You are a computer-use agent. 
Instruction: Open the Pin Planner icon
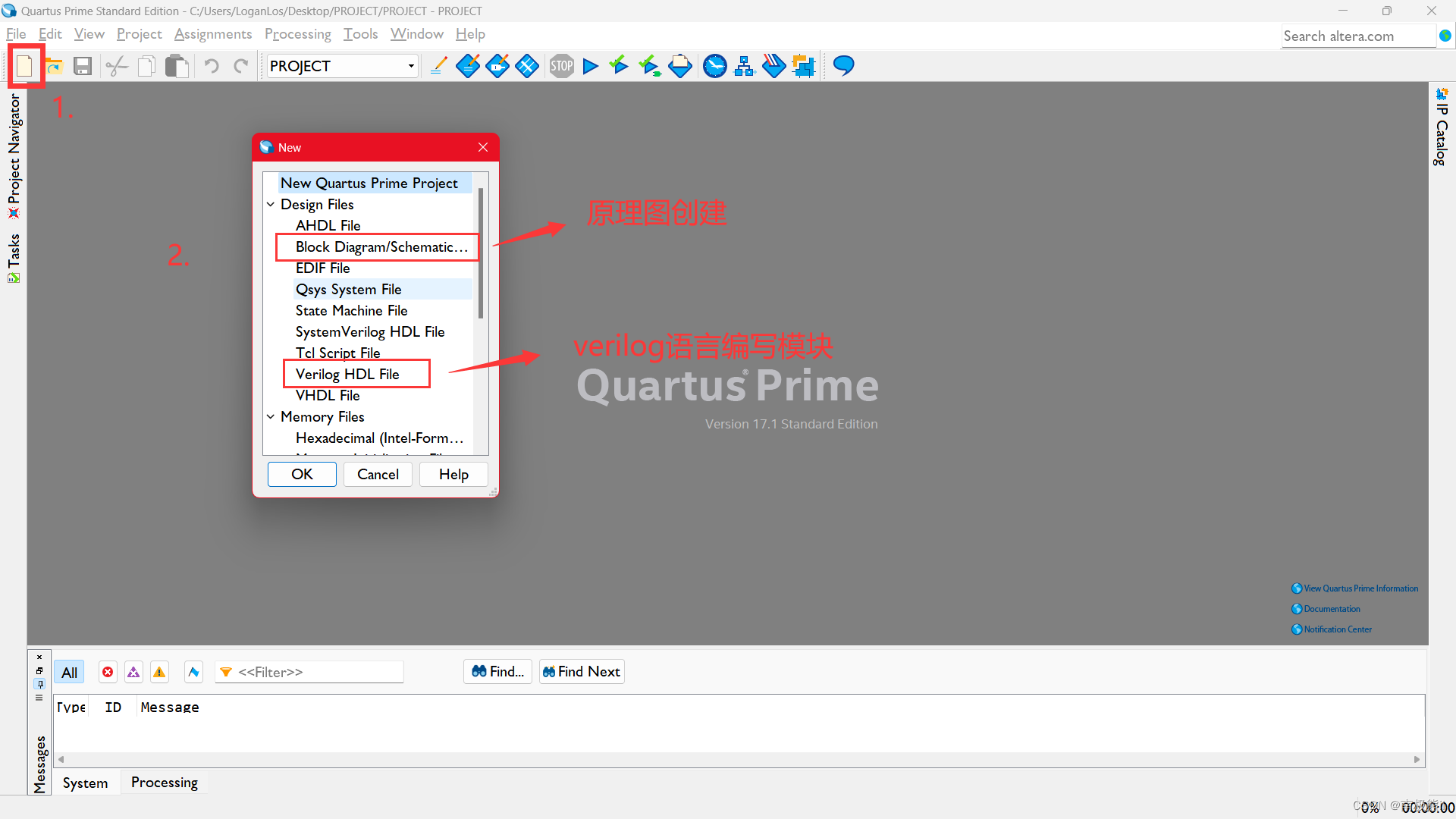coord(497,66)
